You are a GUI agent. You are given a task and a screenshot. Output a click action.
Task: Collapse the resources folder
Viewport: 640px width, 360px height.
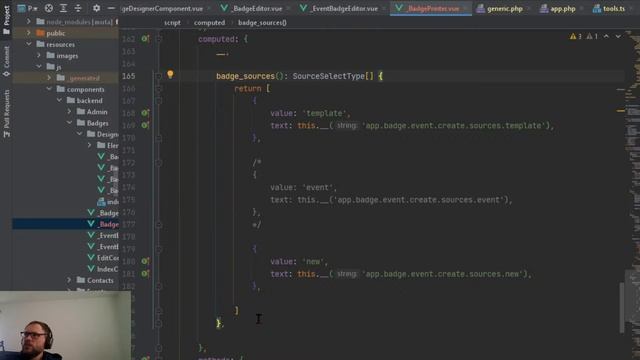pos(29,44)
